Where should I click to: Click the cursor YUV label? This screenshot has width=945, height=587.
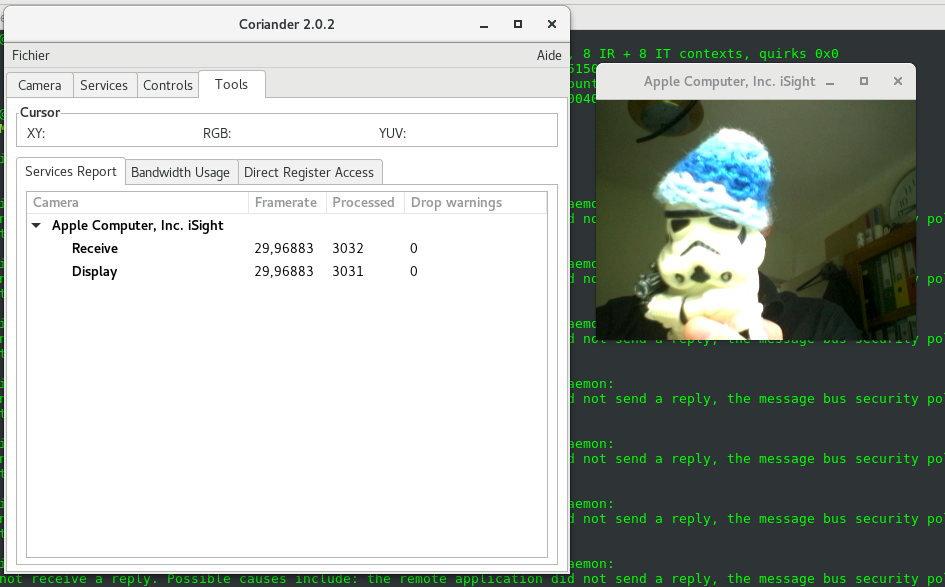click(392, 133)
